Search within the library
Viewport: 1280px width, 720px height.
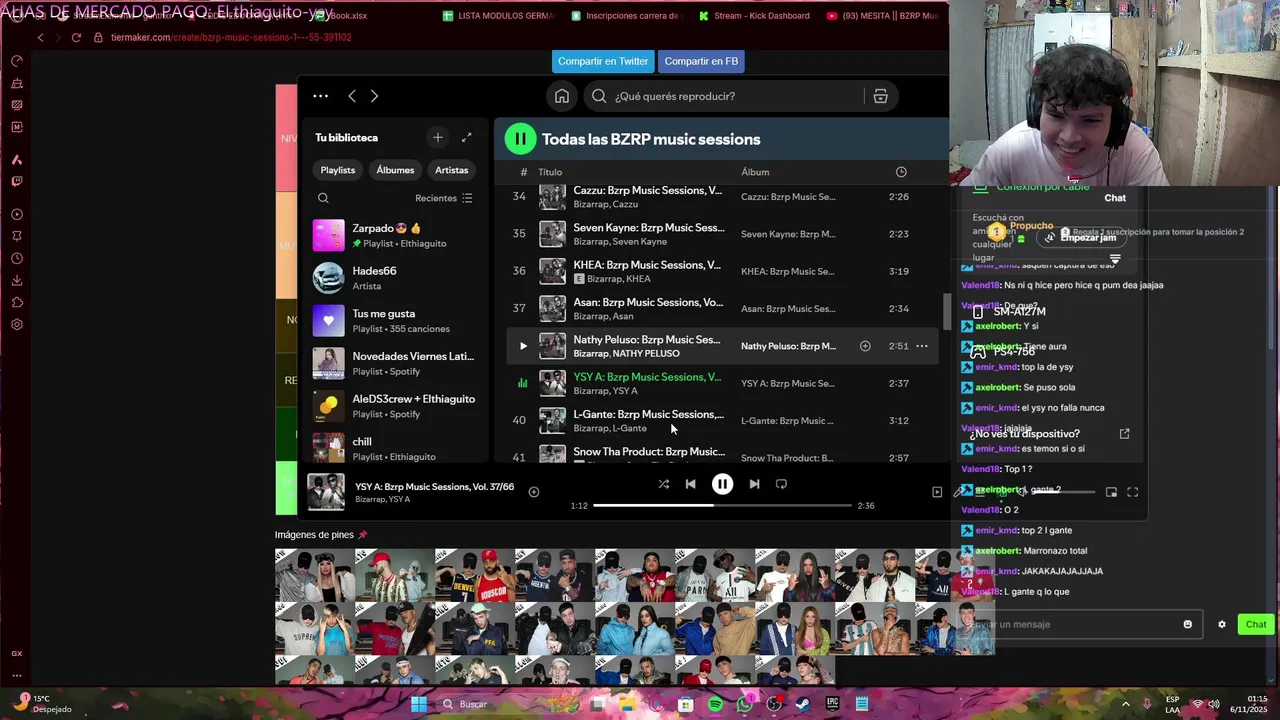click(323, 198)
